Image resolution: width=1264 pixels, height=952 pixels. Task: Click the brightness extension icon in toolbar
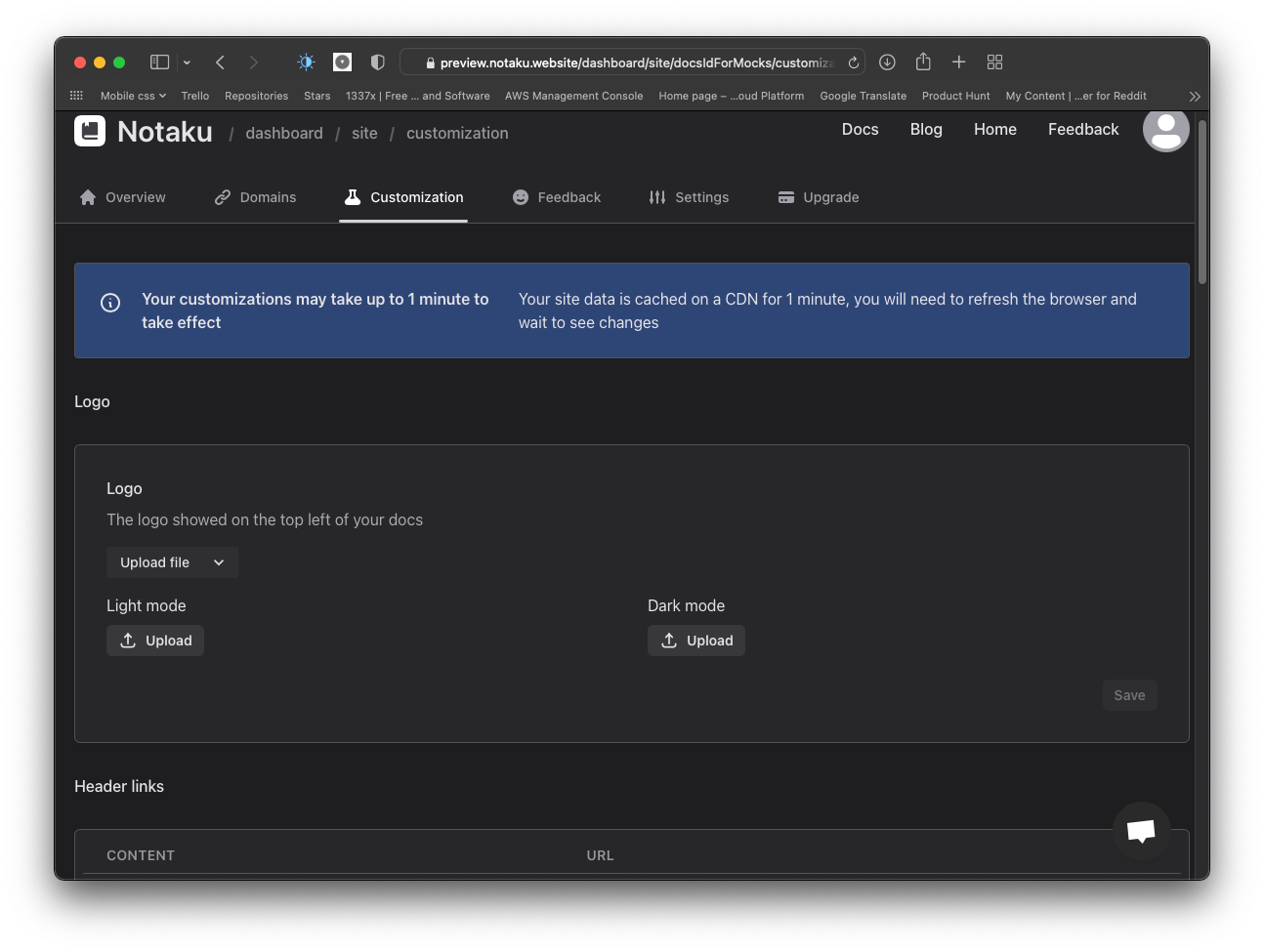tap(306, 62)
